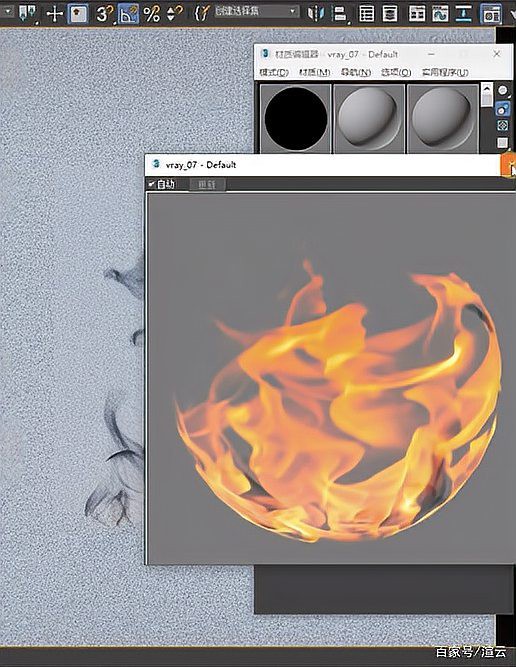Open the 模式(D) menu

(x=274, y=72)
